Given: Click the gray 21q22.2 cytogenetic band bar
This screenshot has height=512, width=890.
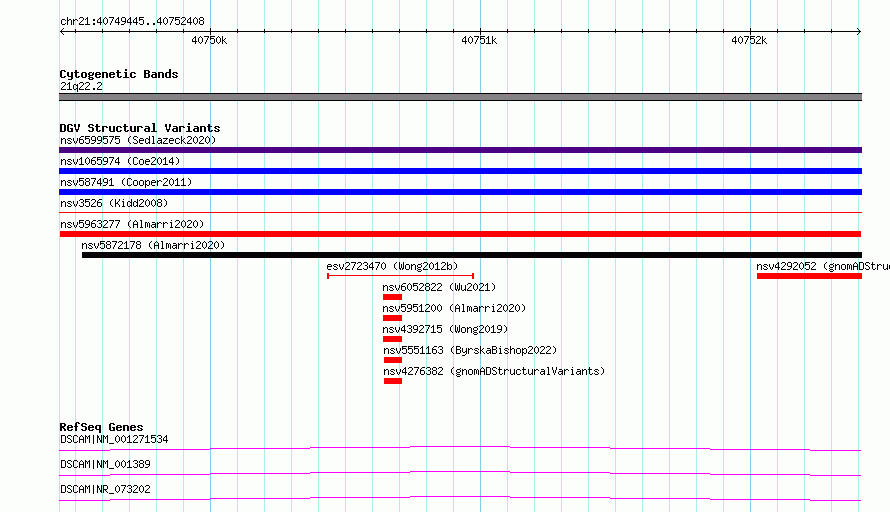Looking at the screenshot, I should [460, 97].
